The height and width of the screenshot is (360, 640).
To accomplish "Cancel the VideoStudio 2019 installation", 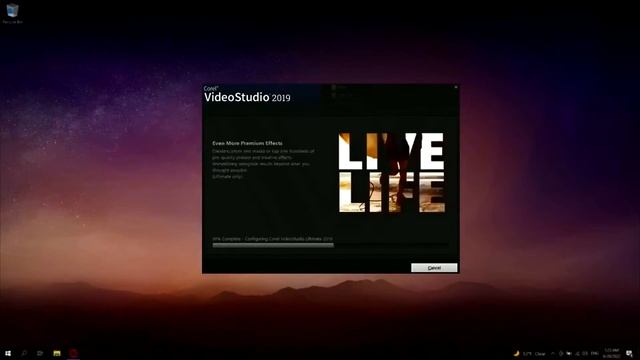I will point(434,268).
